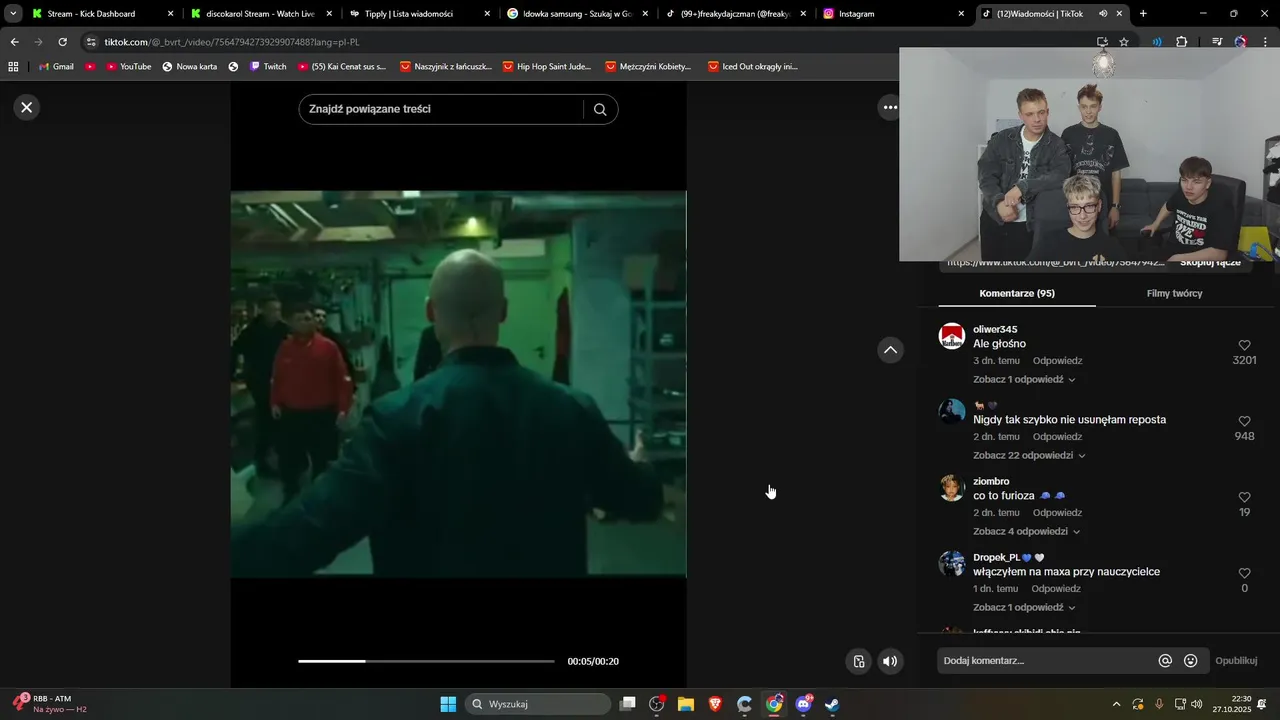Seek the video progress bar
The width and height of the screenshot is (1280, 720).
tap(426, 661)
